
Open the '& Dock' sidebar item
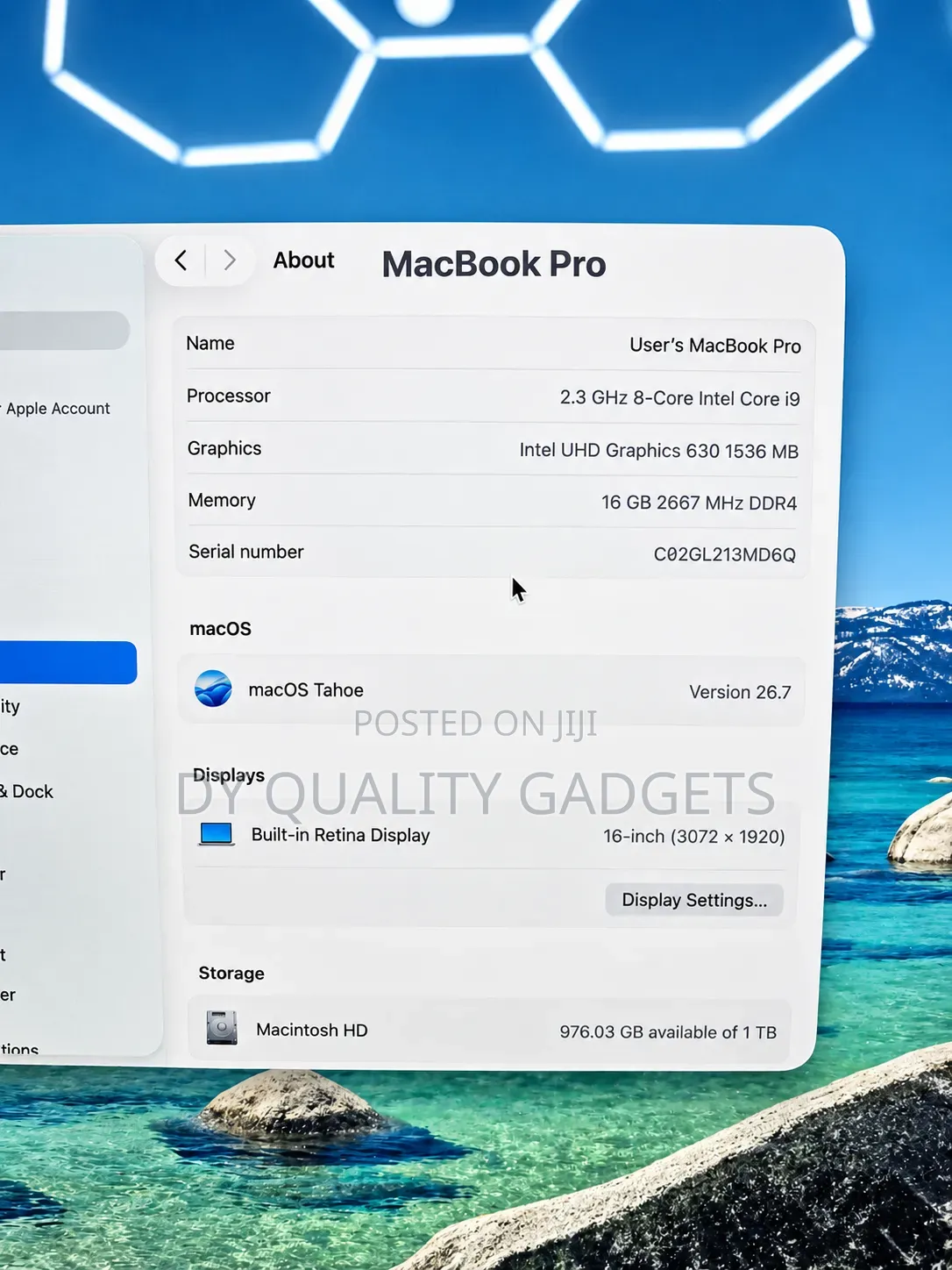pos(27,791)
